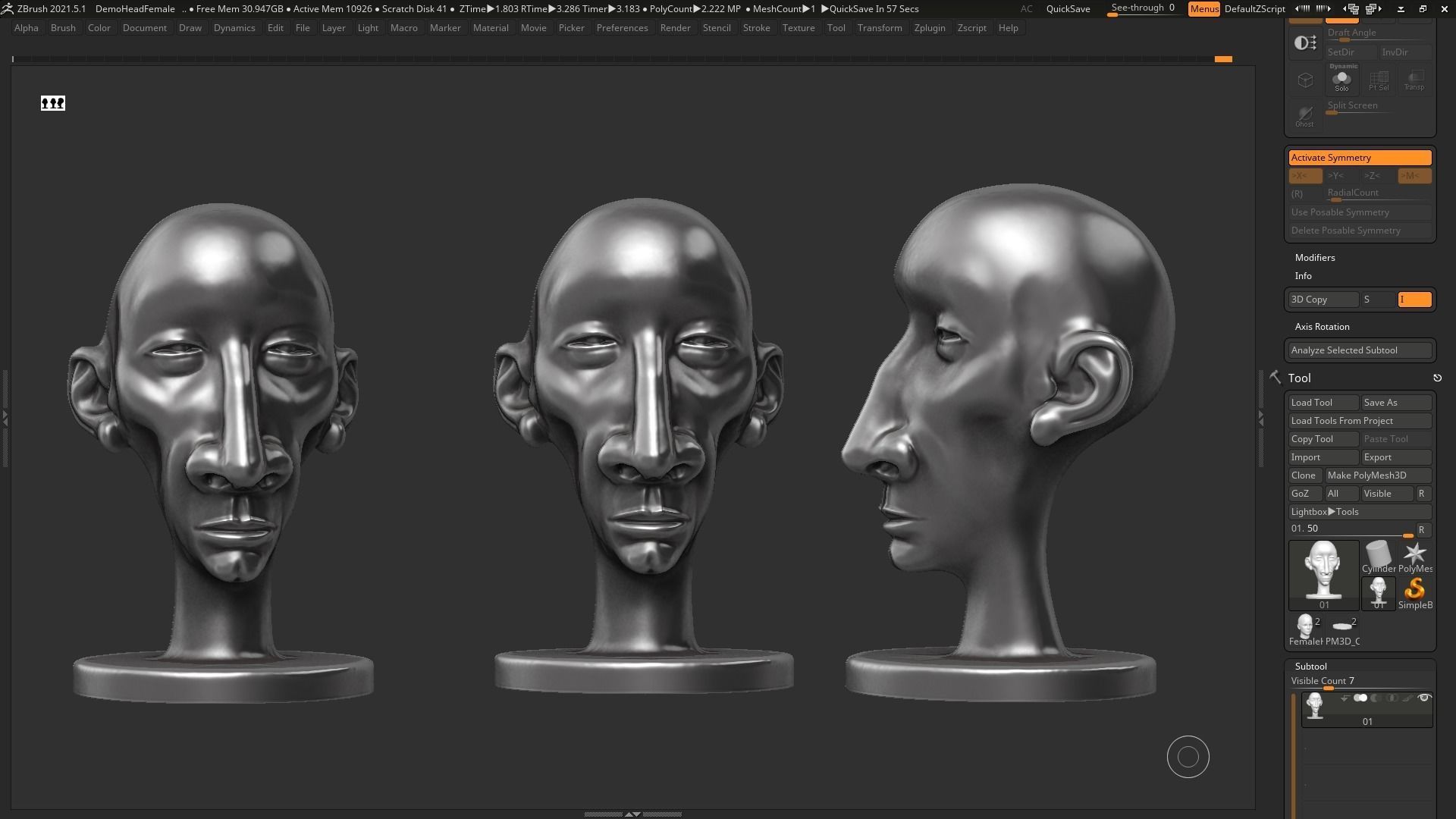Image resolution: width=1456 pixels, height=819 pixels.
Task: Click Analyze Selected Subtool
Action: 1360,350
